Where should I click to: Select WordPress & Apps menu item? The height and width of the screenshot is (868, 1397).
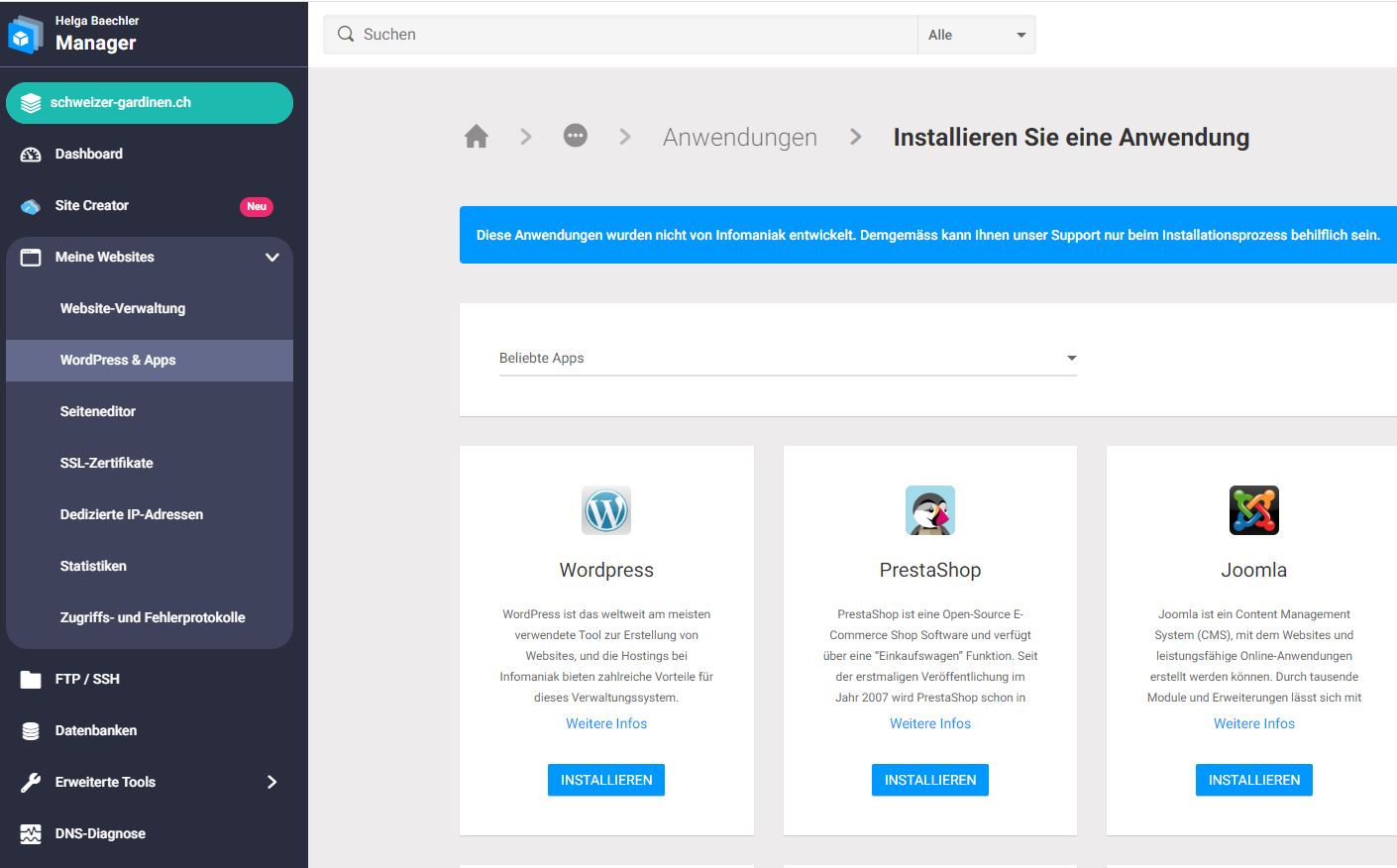(150, 361)
